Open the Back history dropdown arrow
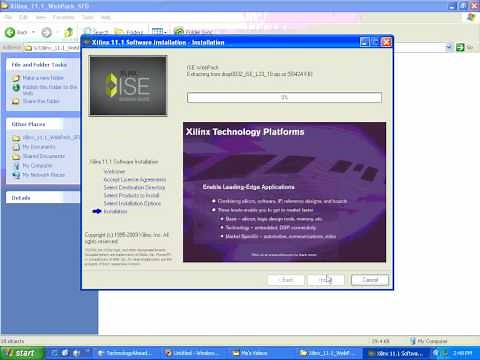This screenshot has height=360, width=480. pos(33,32)
